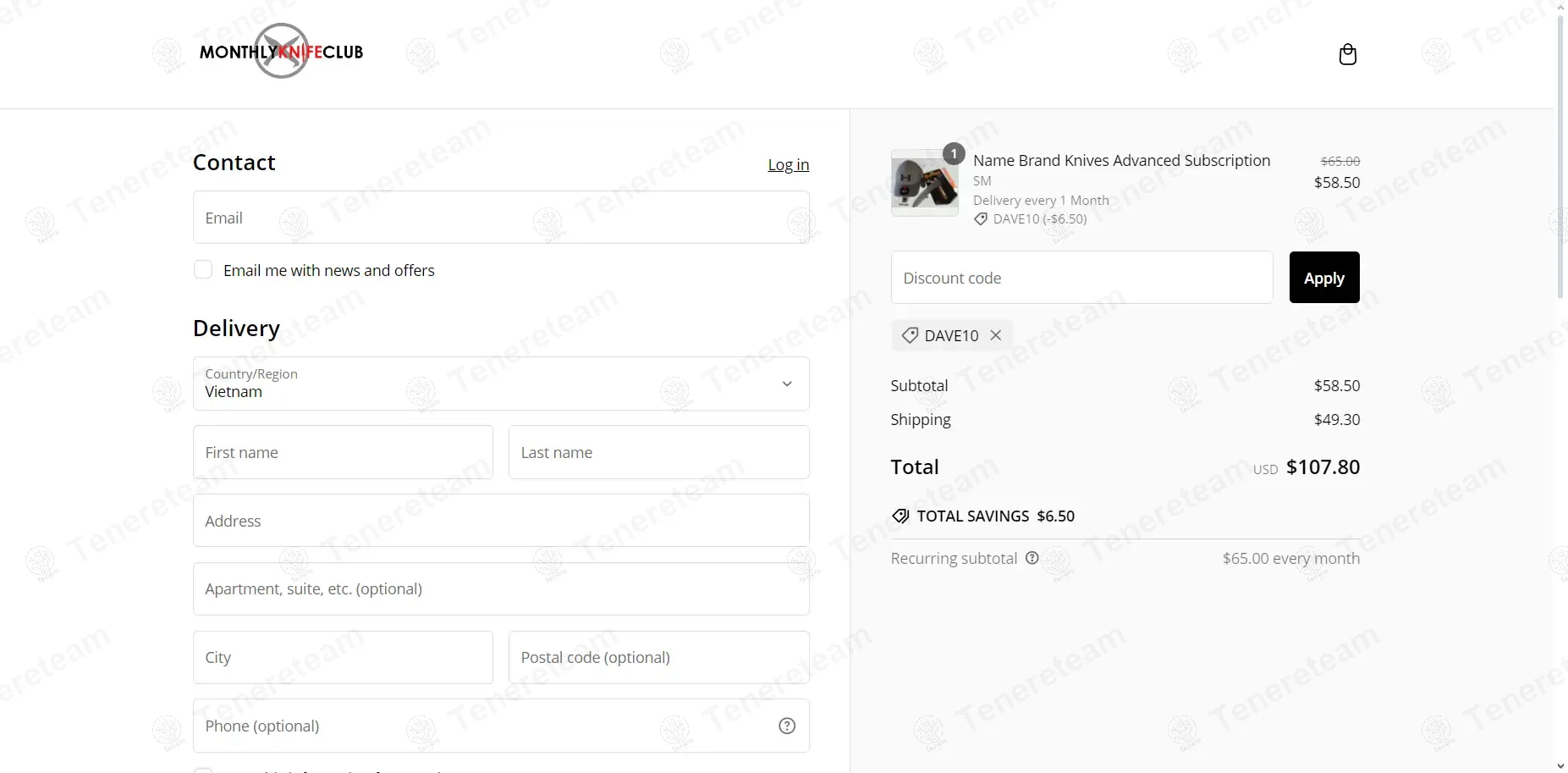Open the shopping bag cart icon

1347,54
